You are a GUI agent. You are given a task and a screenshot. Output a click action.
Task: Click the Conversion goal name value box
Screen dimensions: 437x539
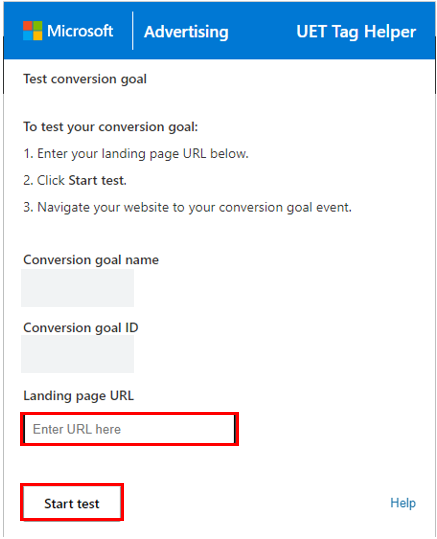tap(77, 288)
